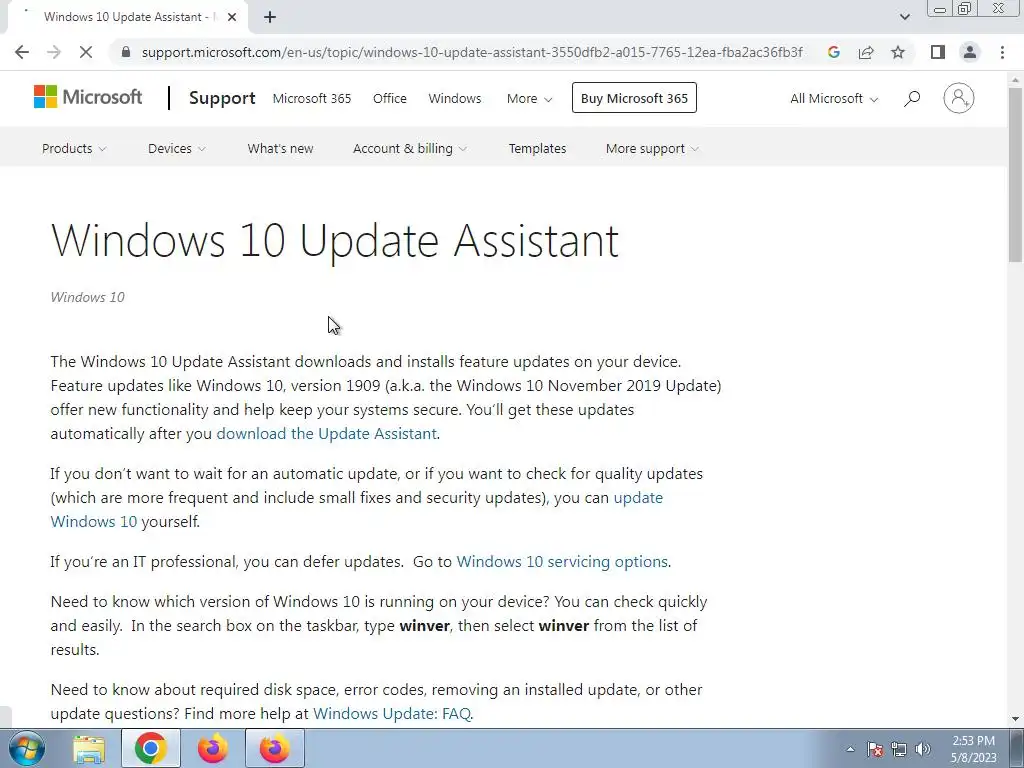Viewport: 1024px width, 768px height.
Task: Click the page vertical scrollbar thumb
Action: 1015,173
